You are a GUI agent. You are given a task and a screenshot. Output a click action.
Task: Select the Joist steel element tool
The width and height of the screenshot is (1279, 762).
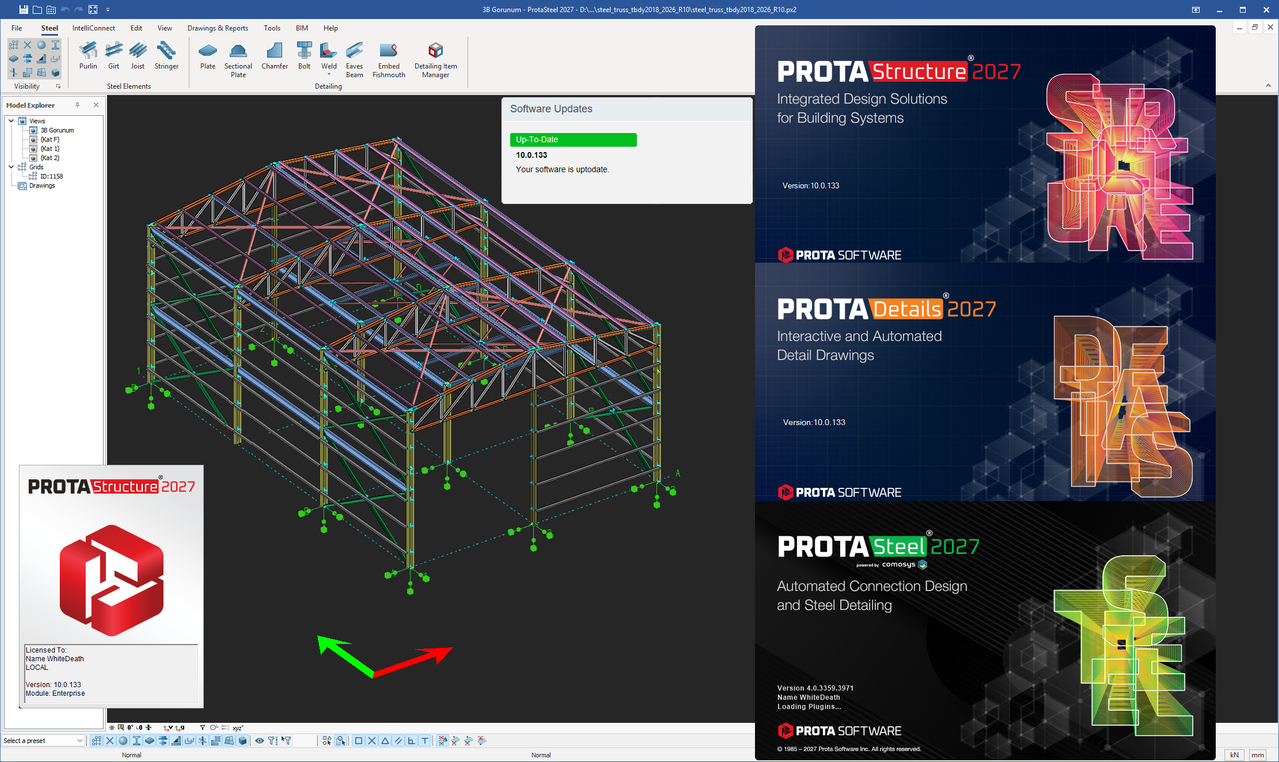(x=138, y=55)
